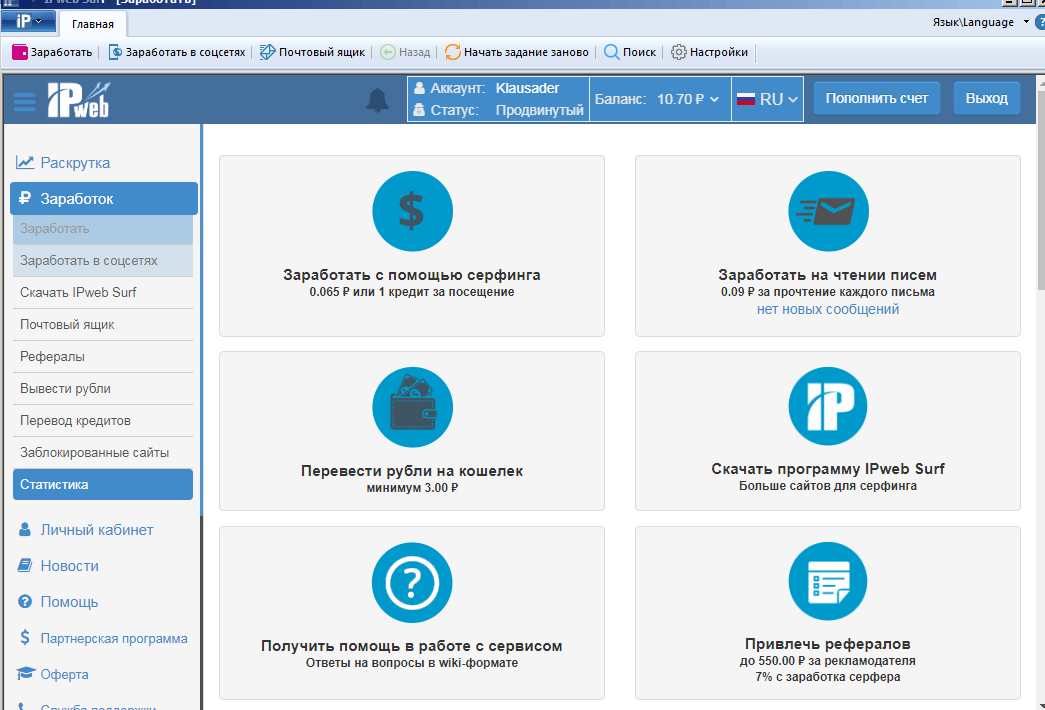
Task: Open Рефералы in the sidebar
Action: (x=103, y=357)
